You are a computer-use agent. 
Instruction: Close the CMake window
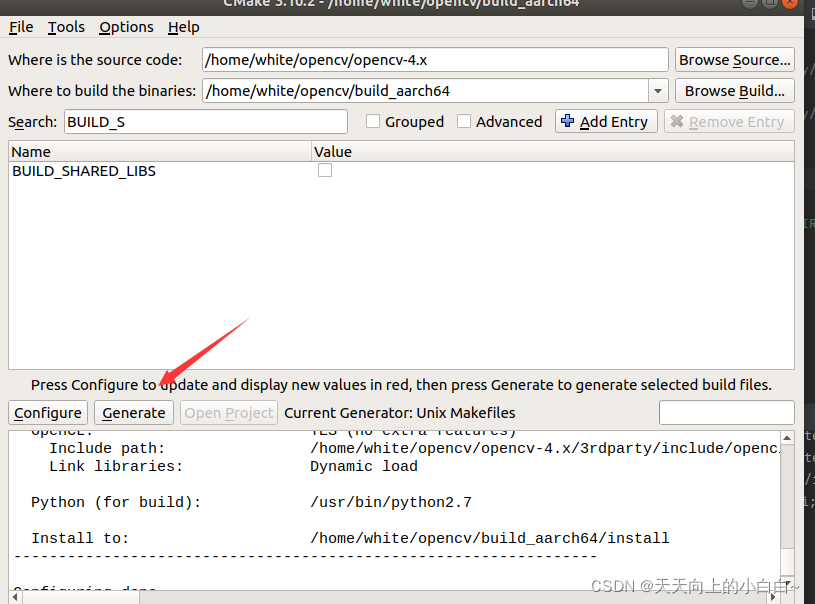tap(790, 3)
